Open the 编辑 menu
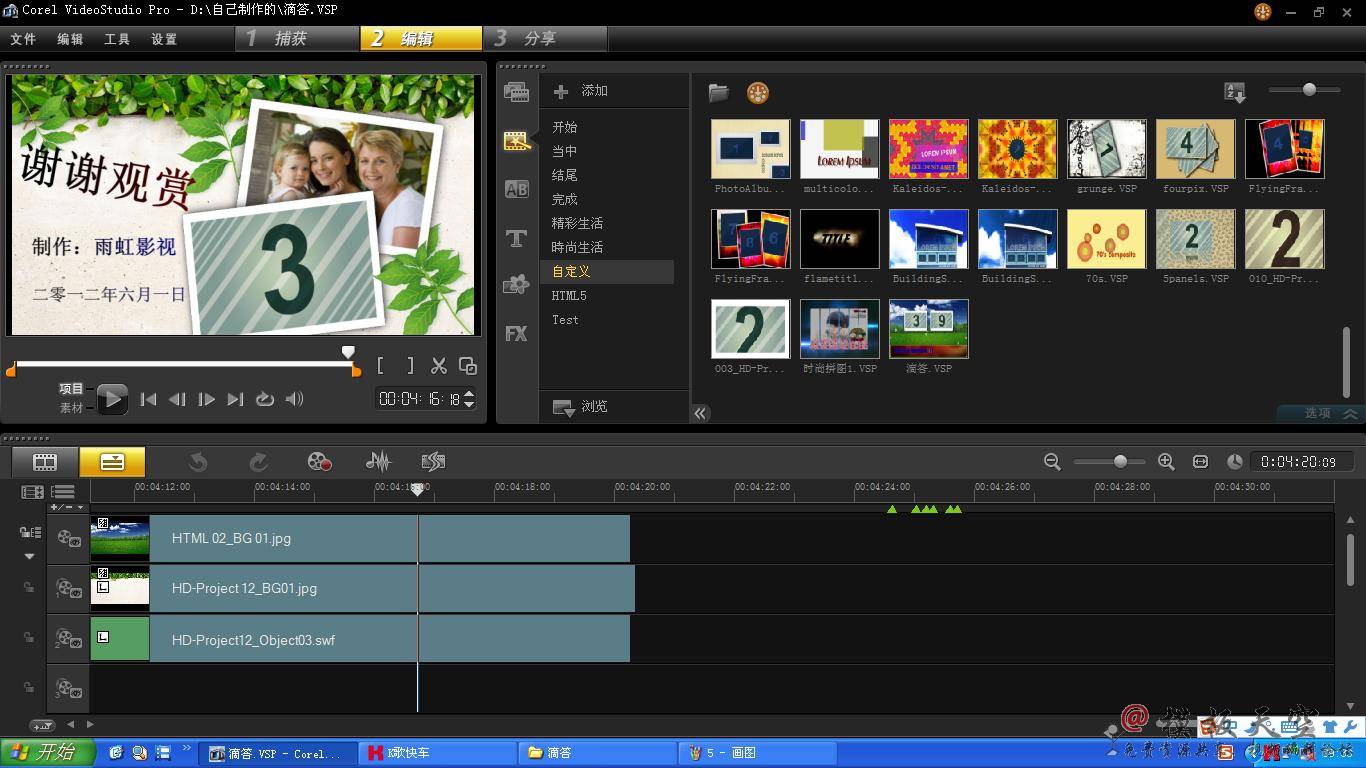Screen dimensions: 1366x768 pos(70,39)
